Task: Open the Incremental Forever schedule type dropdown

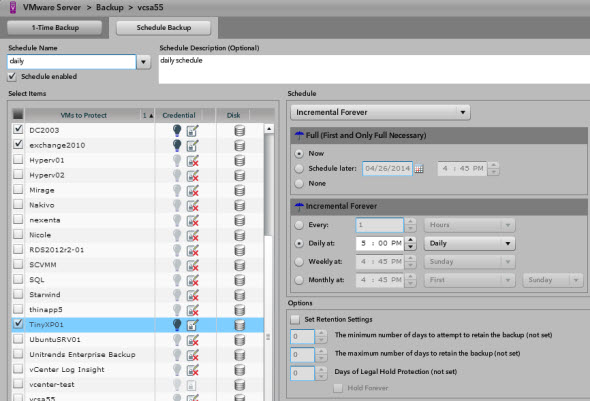Action: 380,112
